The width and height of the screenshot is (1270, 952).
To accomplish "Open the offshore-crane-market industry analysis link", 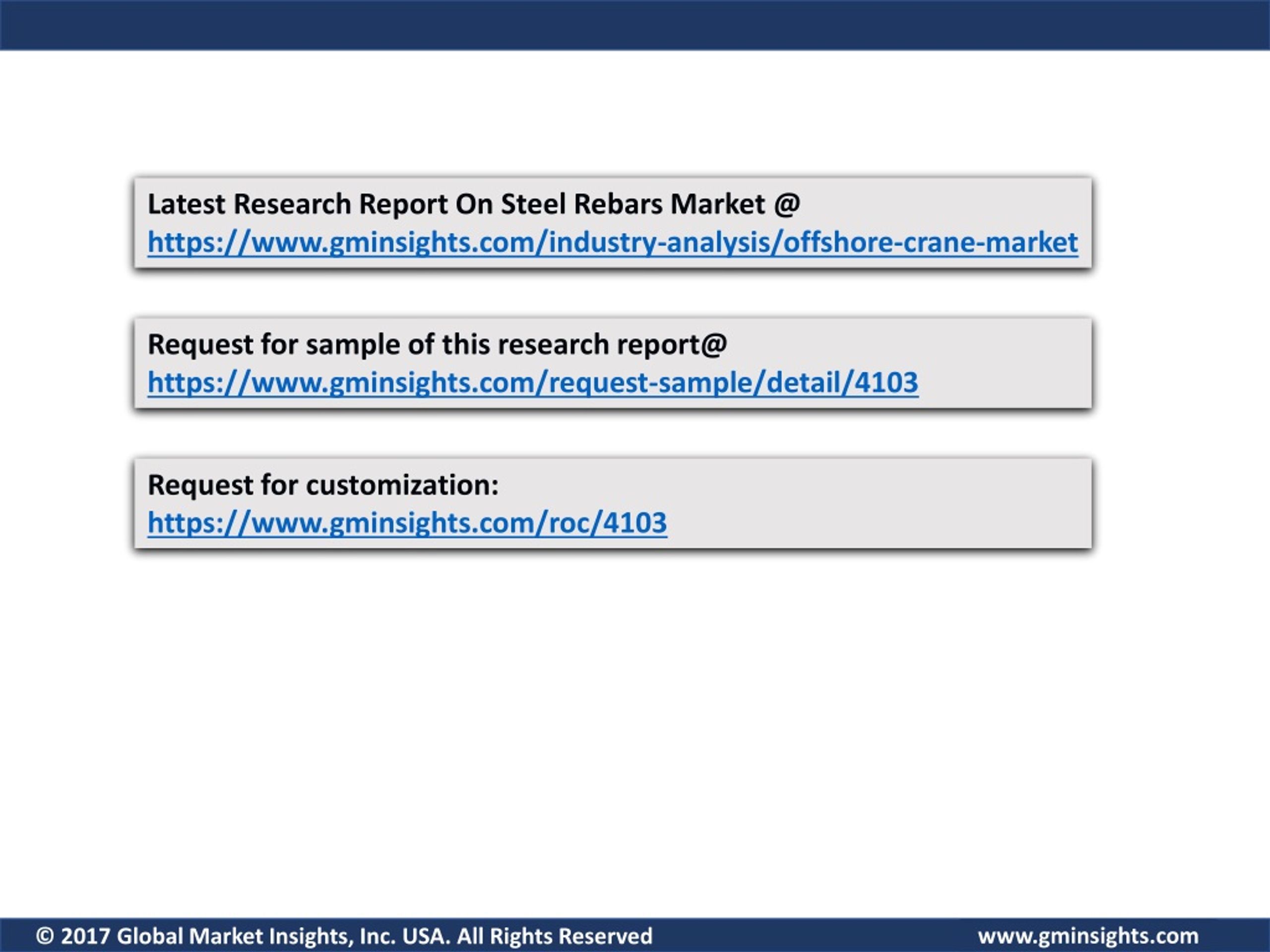I will point(613,242).
